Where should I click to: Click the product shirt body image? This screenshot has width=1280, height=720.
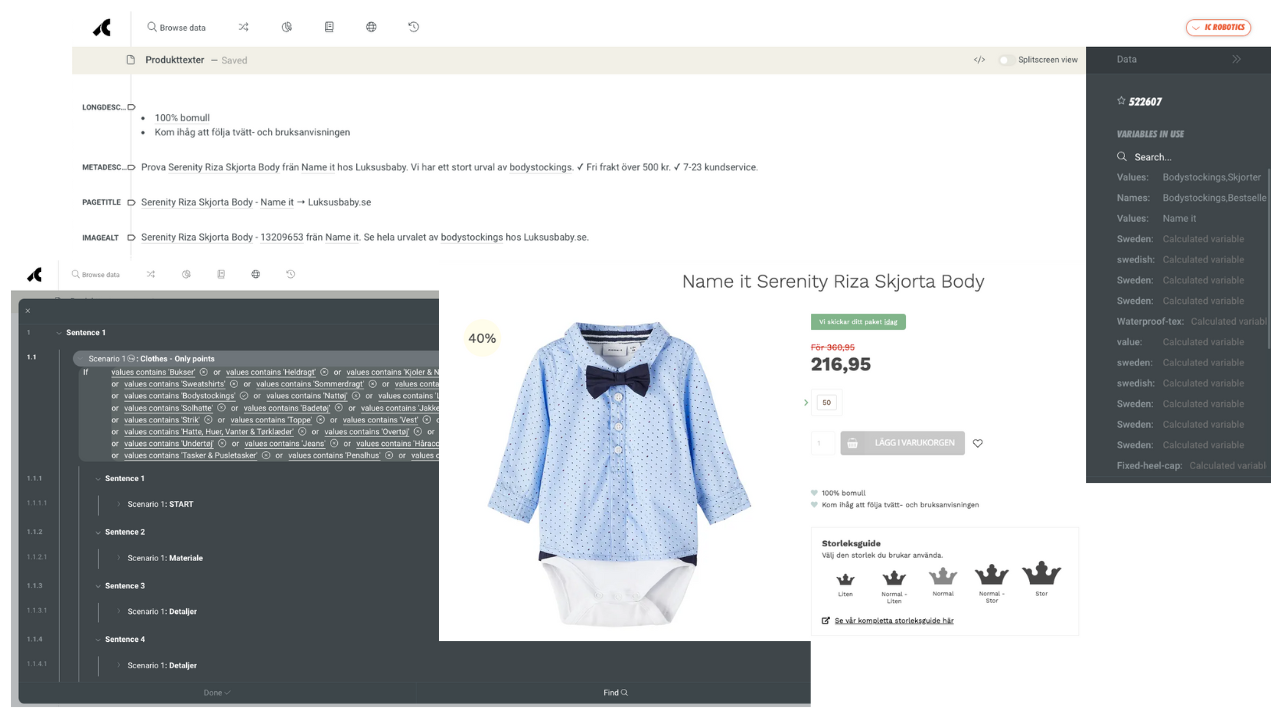tap(620, 473)
